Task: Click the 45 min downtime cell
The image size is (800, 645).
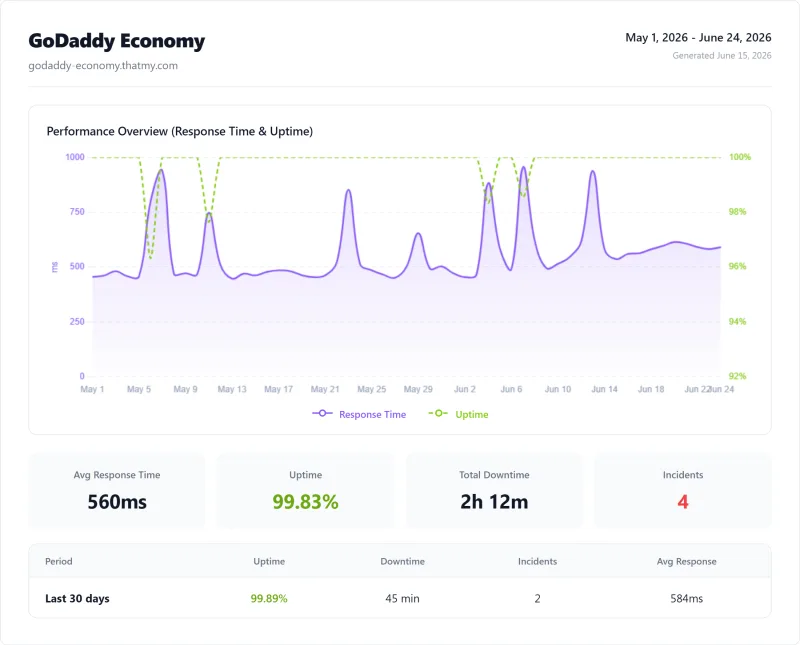Action: pos(403,598)
